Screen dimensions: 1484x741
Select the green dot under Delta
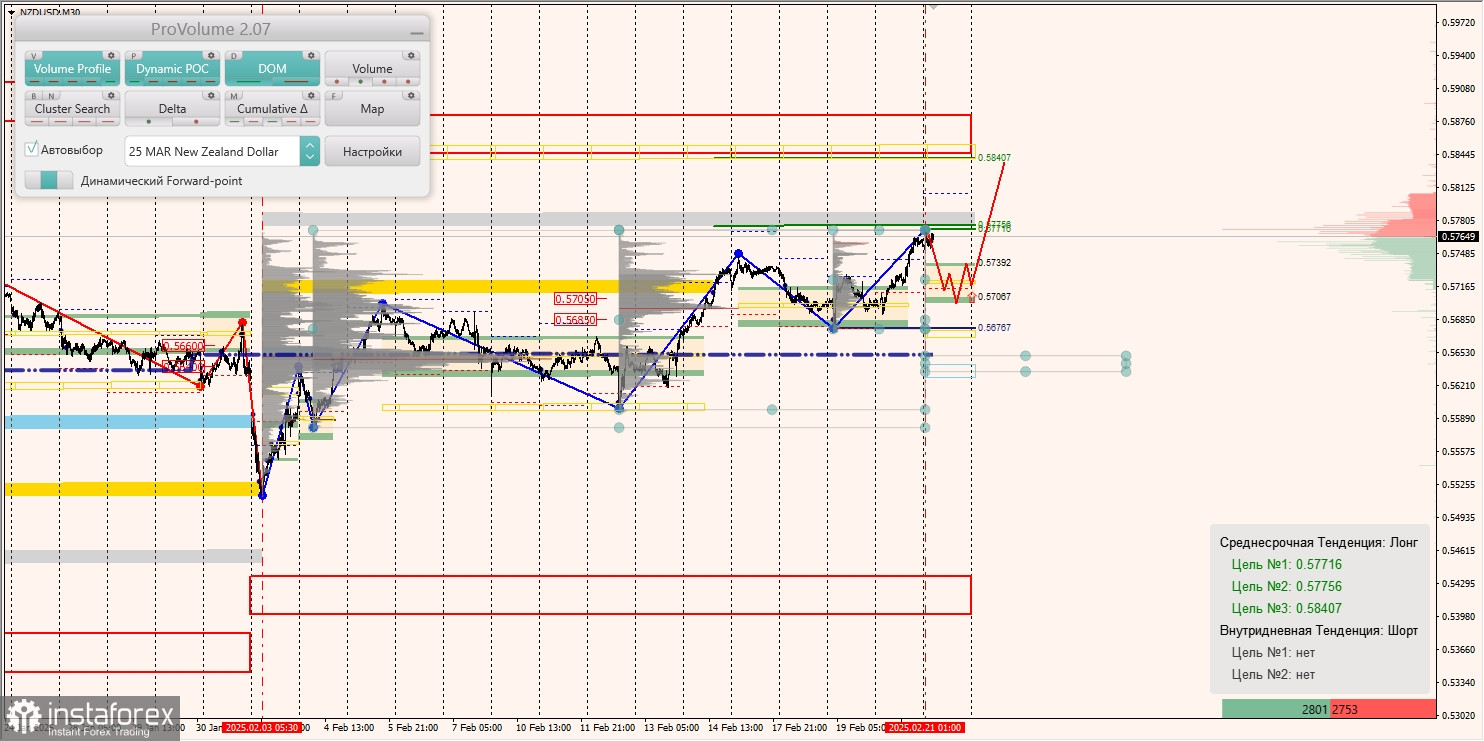point(148,122)
